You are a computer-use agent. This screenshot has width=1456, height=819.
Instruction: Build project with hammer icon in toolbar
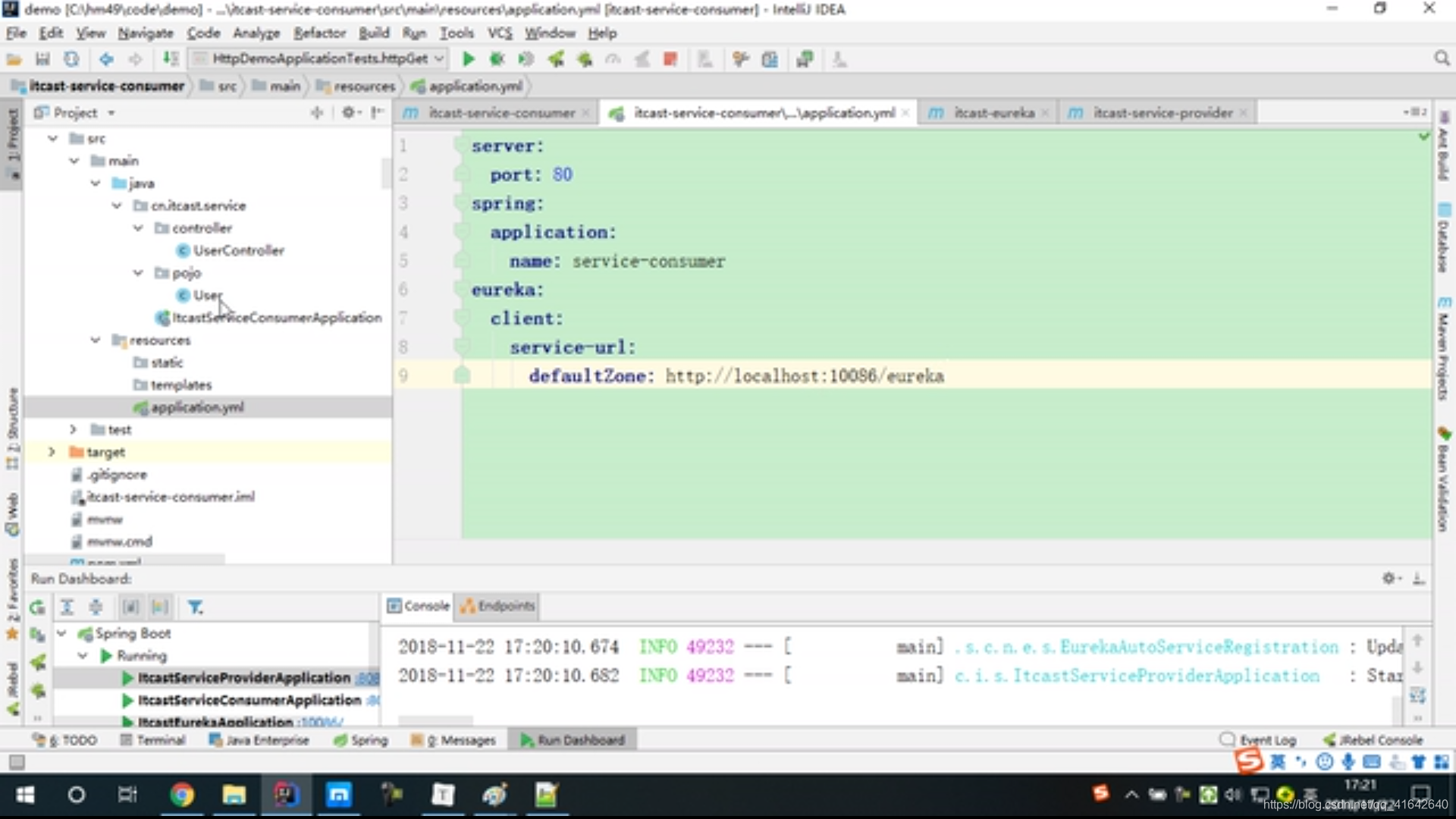171,59
